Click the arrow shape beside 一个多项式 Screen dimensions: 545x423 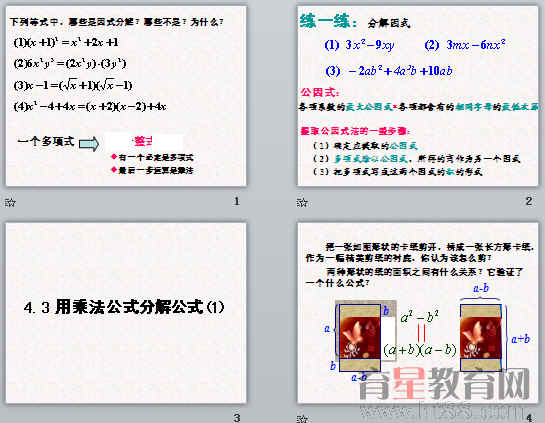89,144
